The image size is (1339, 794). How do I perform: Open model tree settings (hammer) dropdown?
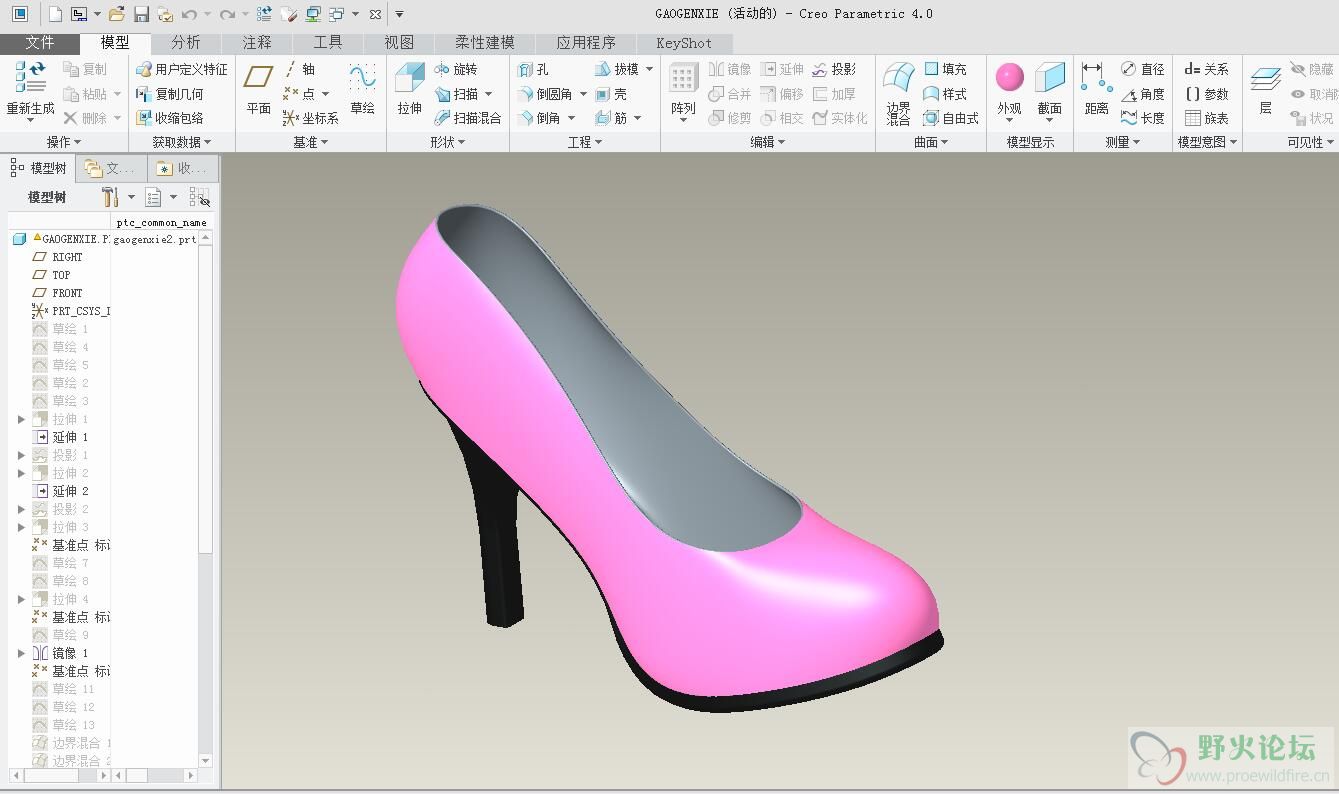(131, 197)
